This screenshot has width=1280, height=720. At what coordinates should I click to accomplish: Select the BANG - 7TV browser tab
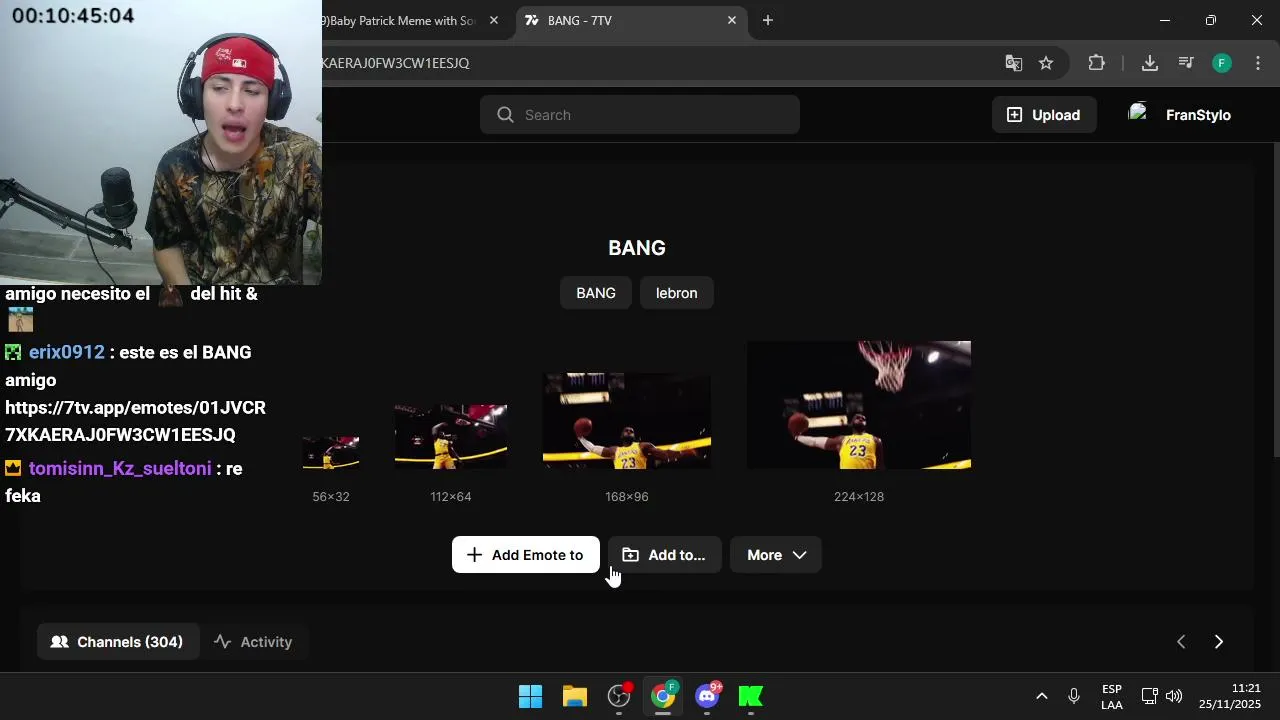click(630, 20)
